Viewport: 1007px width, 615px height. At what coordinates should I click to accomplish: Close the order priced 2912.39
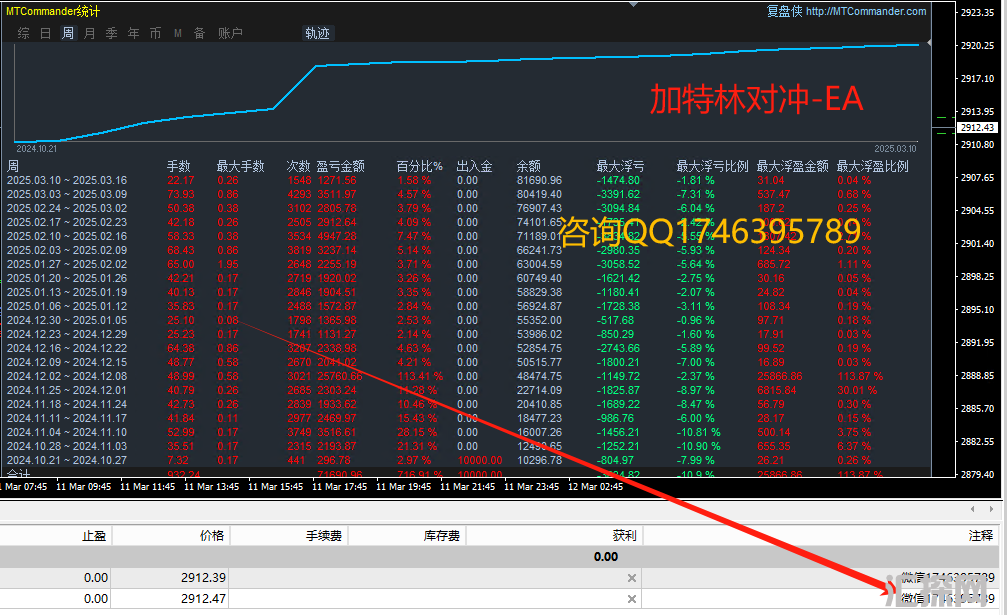click(x=632, y=578)
